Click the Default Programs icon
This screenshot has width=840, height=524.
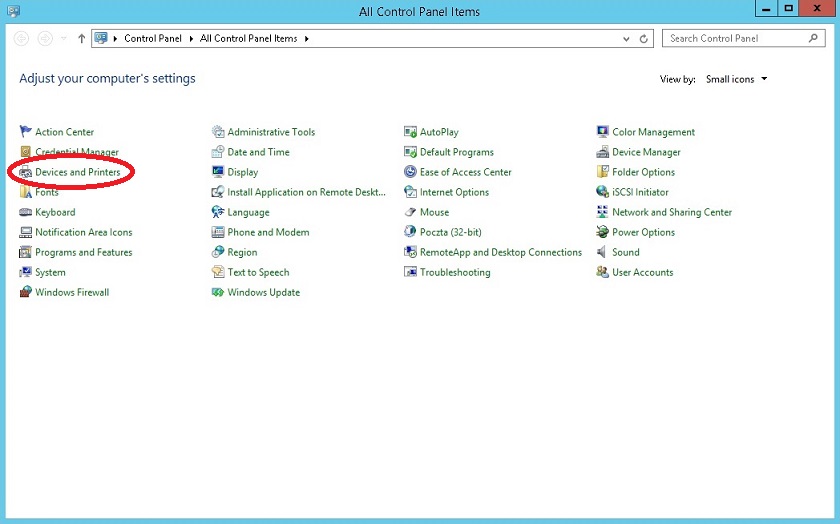pos(410,152)
